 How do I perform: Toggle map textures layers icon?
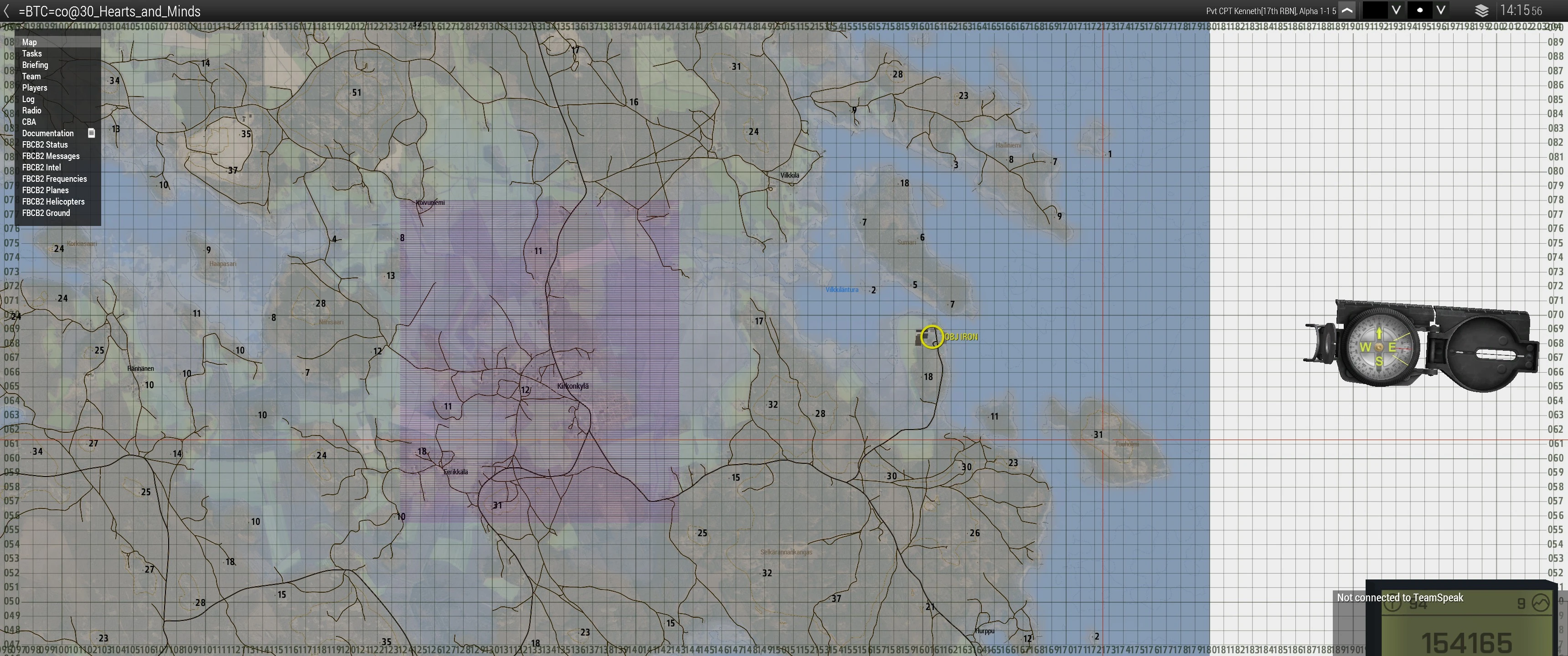click(x=1481, y=11)
